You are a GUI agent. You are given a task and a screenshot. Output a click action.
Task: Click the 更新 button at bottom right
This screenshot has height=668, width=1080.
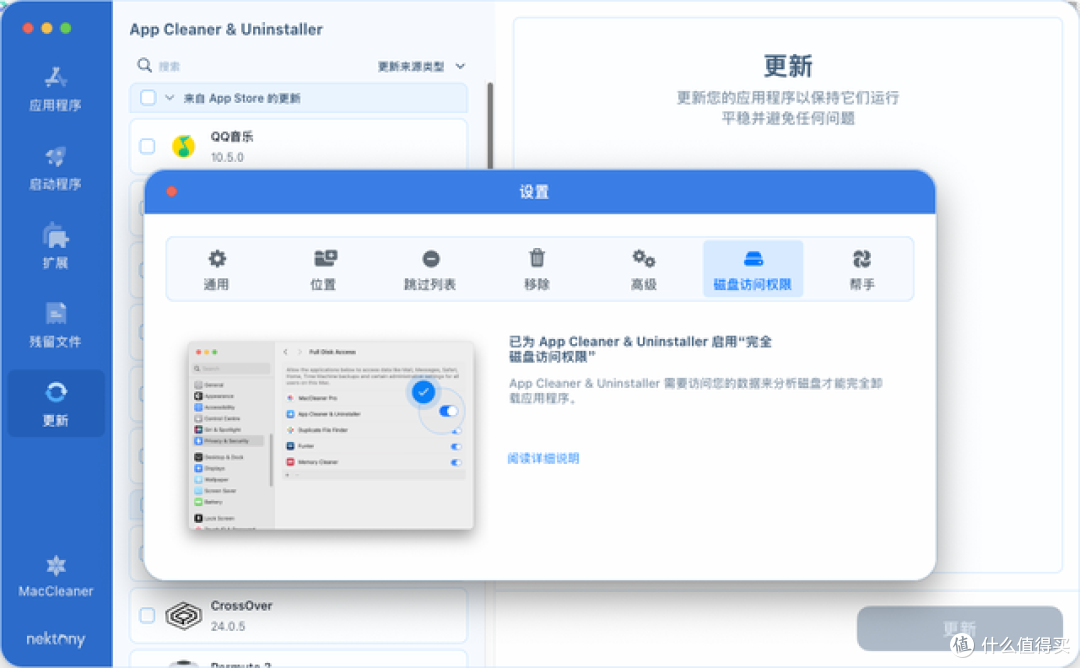(959, 628)
